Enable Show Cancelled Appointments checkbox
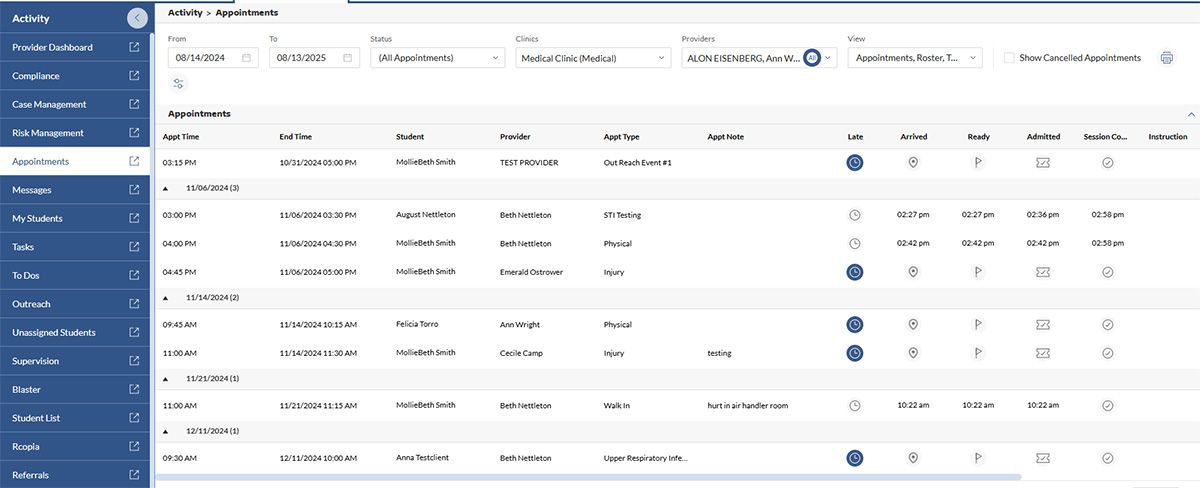The image size is (1200, 488). click(x=1009, y=58)
